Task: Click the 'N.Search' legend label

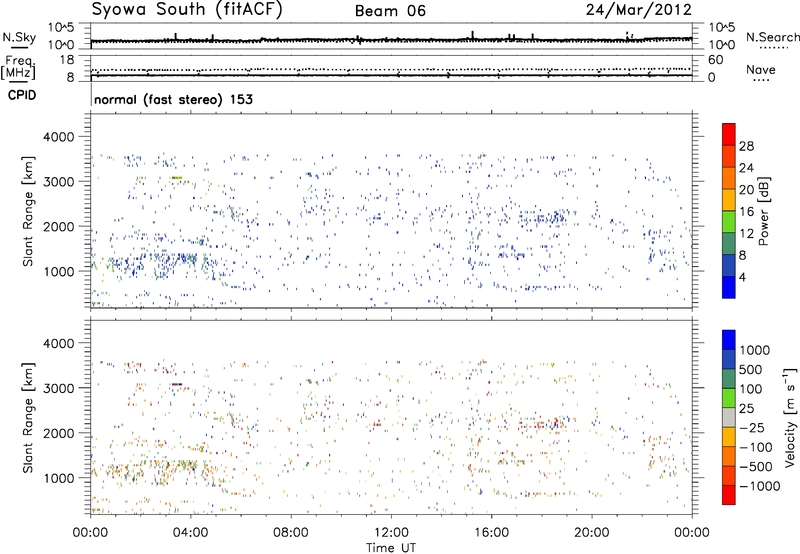Action: tap(773, 37)
